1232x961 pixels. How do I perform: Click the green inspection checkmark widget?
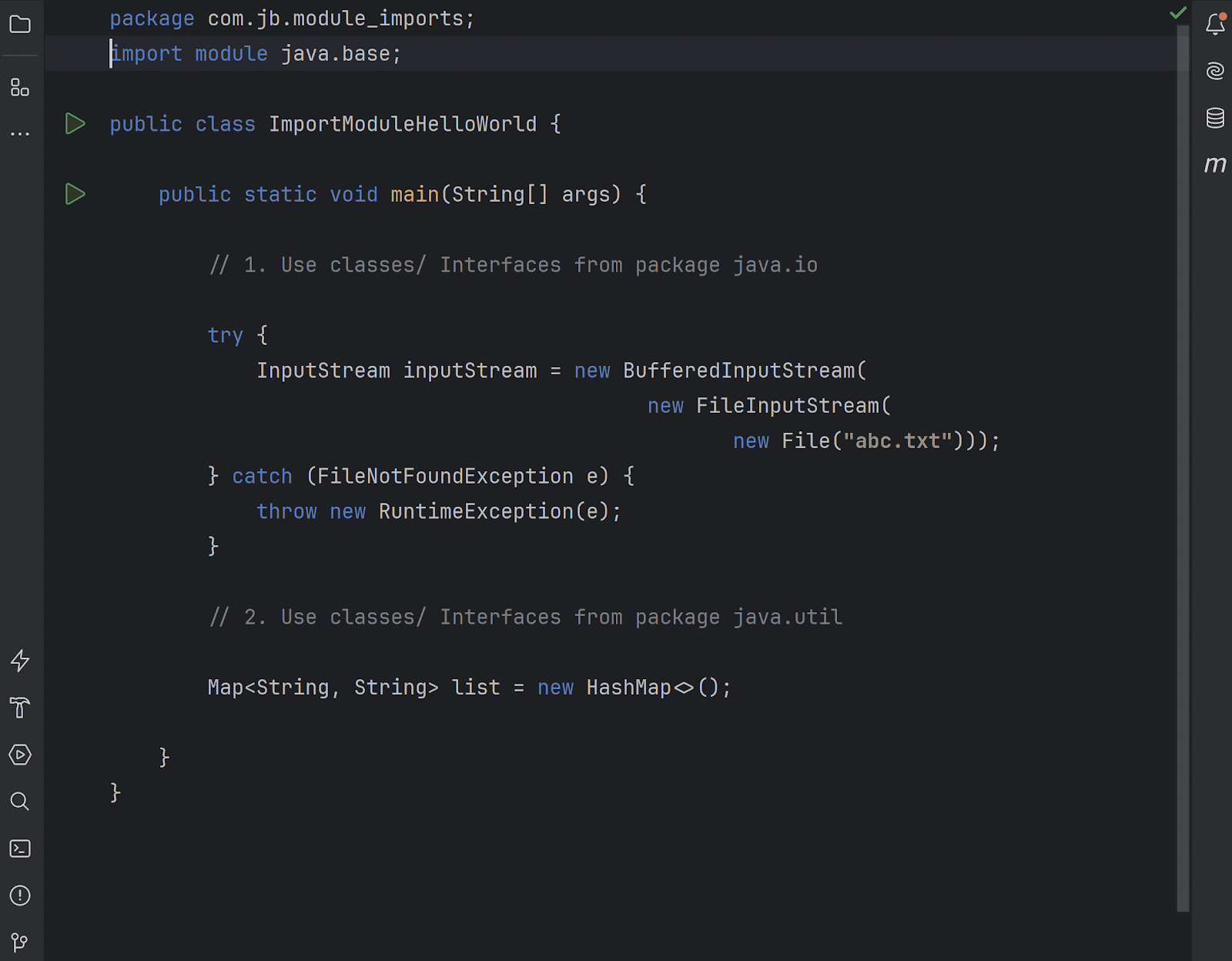(1178, 12)
